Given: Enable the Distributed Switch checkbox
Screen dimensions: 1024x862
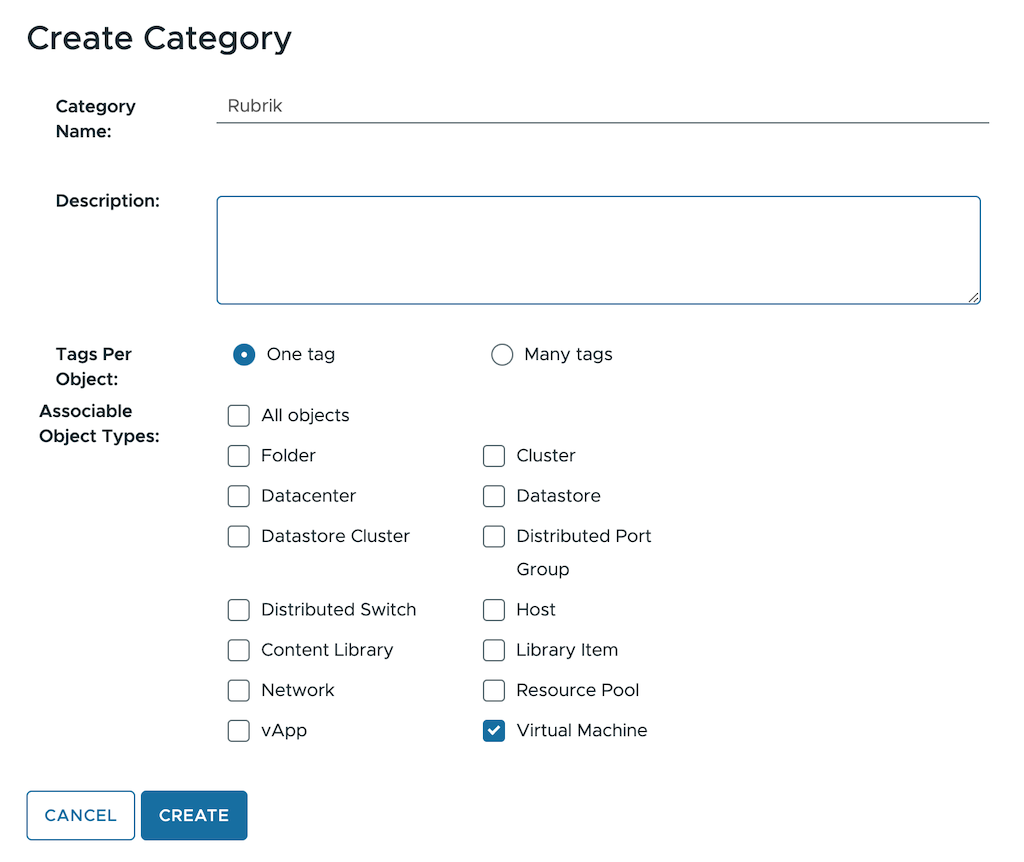Looking at the screenshot, I should 239,610.
